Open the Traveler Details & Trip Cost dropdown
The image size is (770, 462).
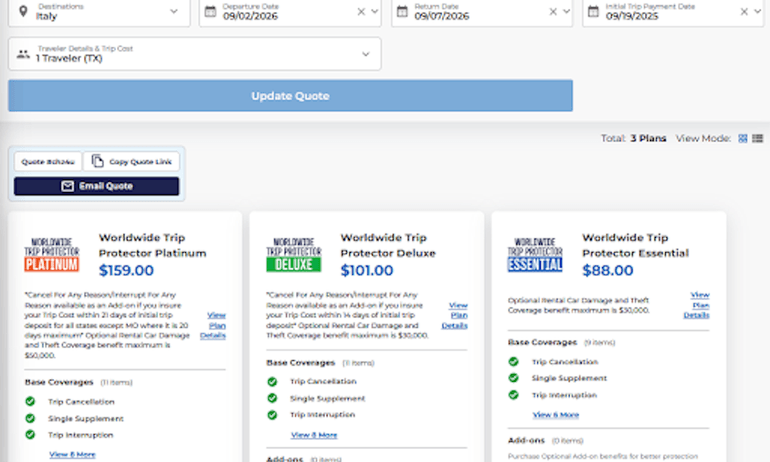tap(365, 54)
